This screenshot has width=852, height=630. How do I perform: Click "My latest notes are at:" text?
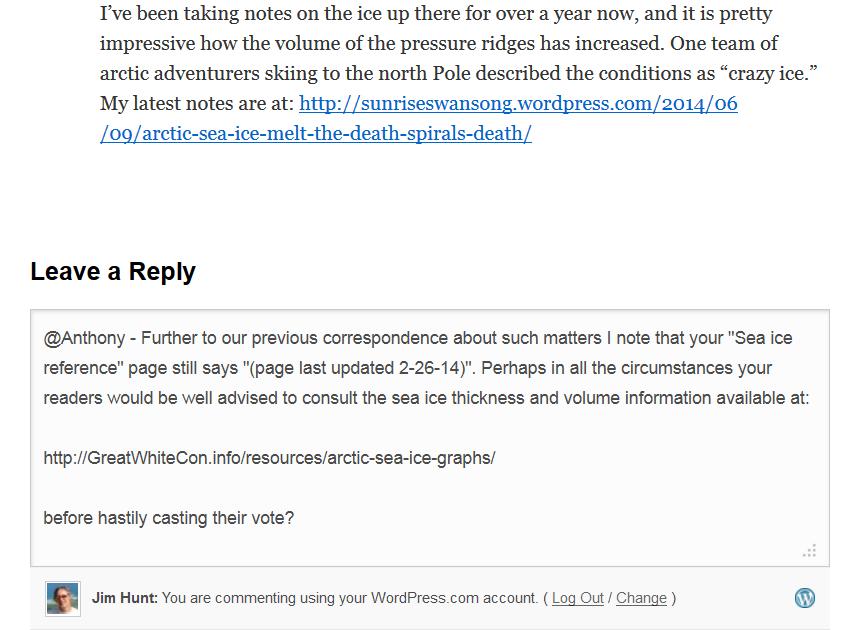[197, 103]
